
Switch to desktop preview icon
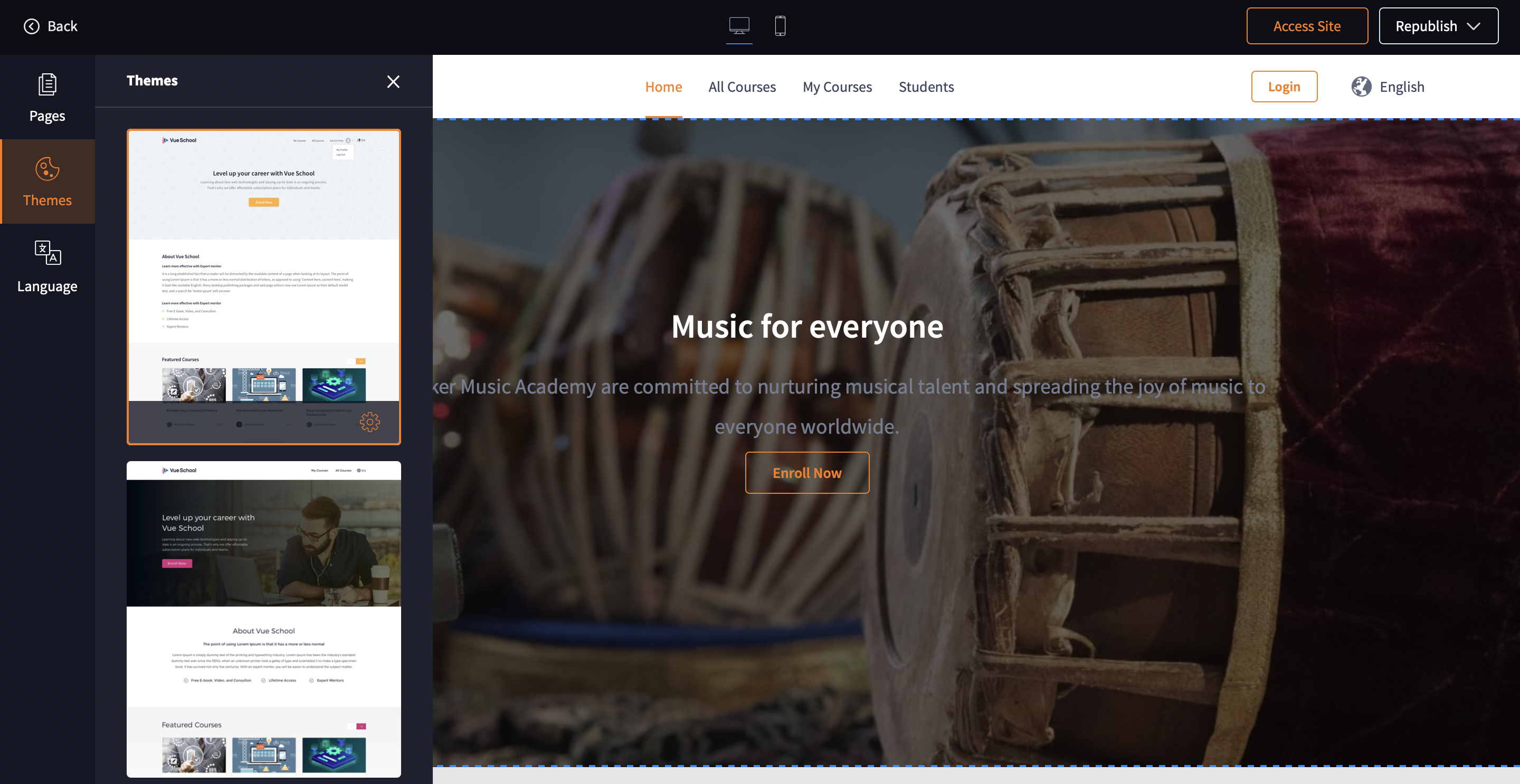coord(739,26)
